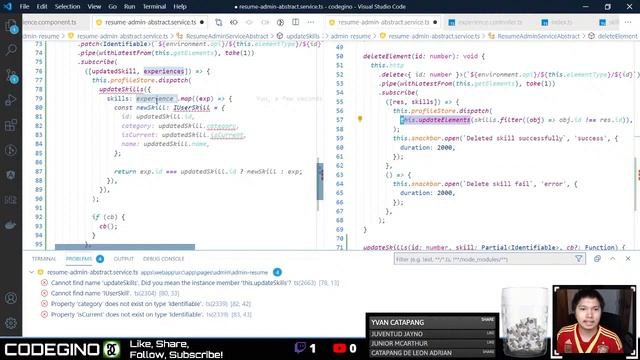Select right group resume-admin-abstract.service.ts tab

click(x=384, y=22)
